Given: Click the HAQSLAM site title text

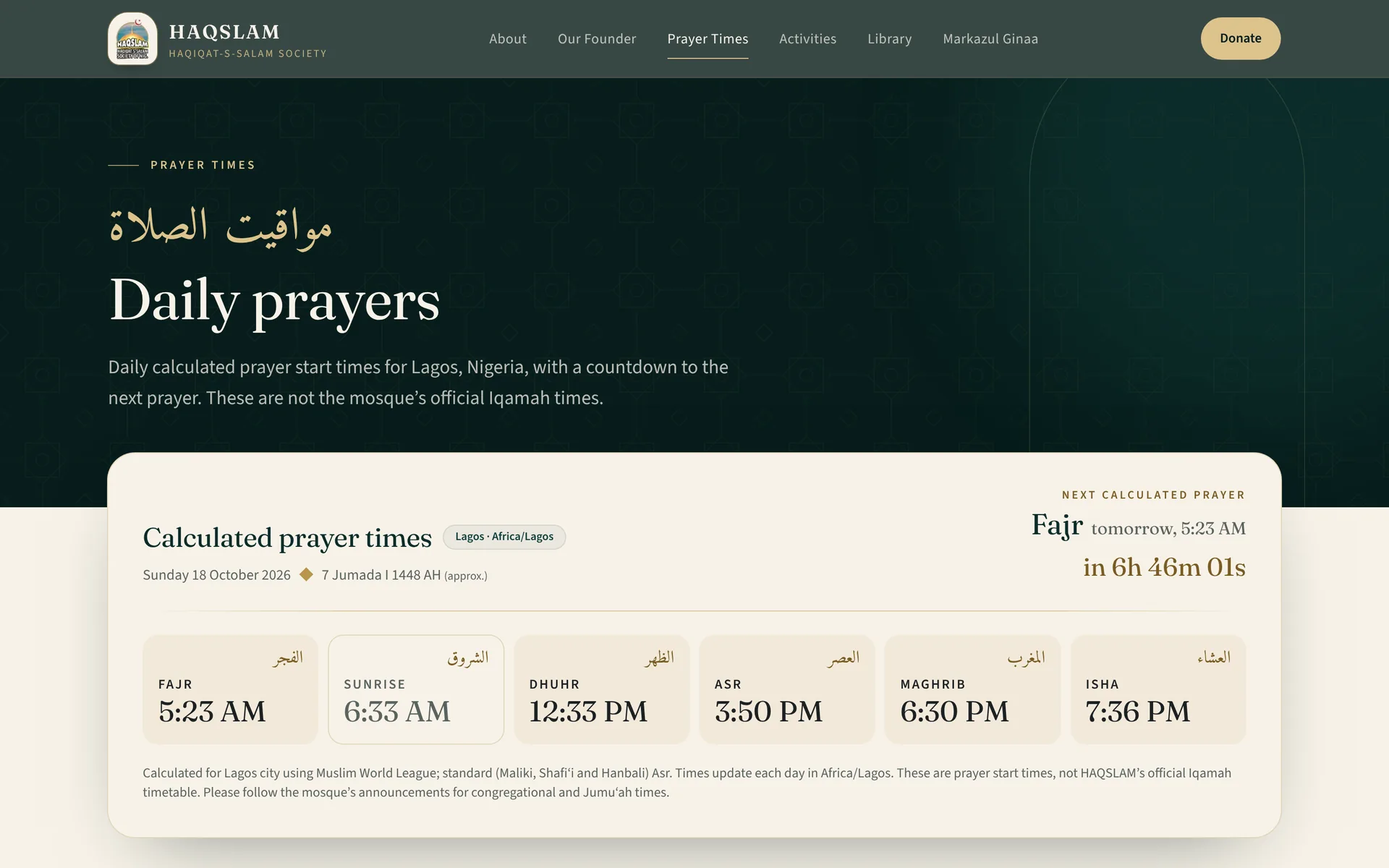Looking at the screenshot, I should pyautogui.click(x=224, y=32).
